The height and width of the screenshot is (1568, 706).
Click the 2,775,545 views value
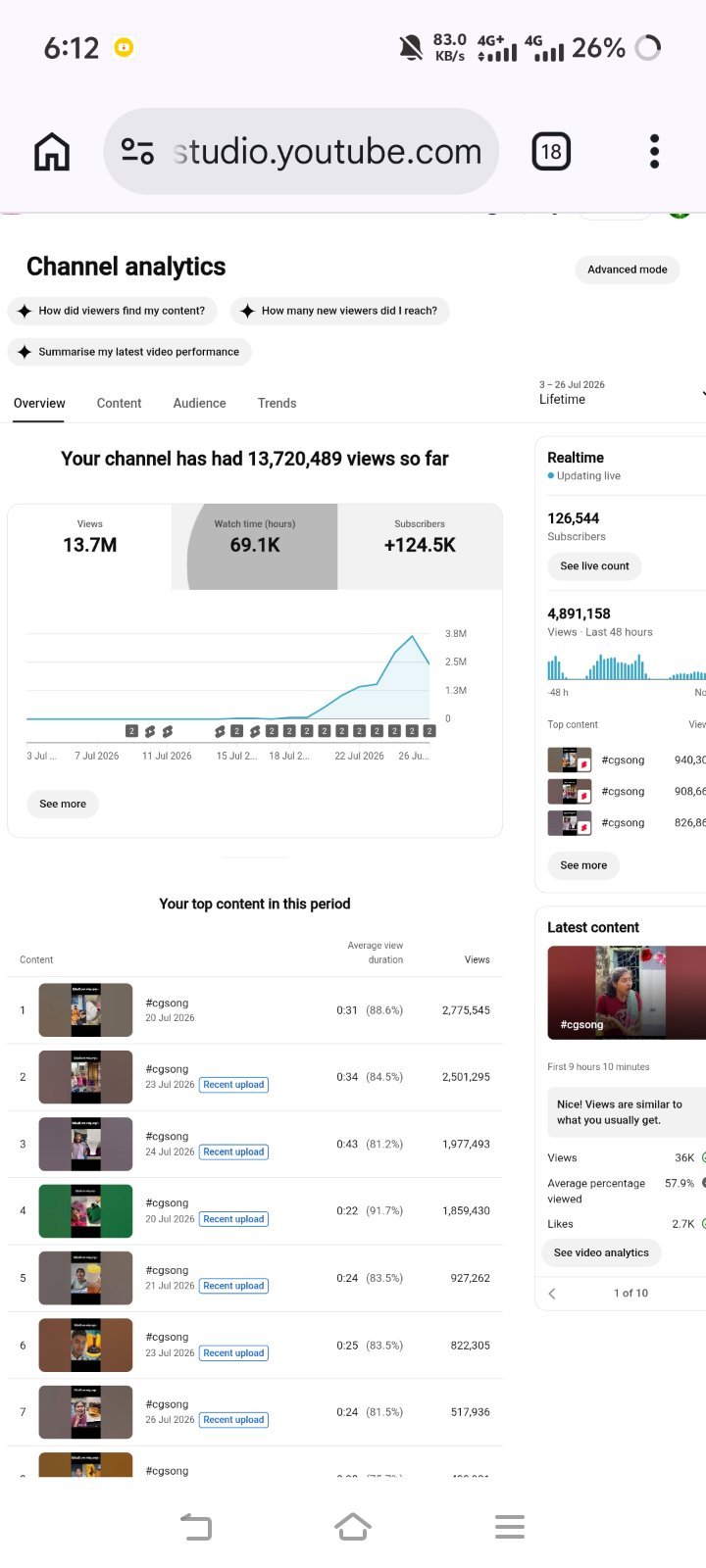click(x=466, y=1010)
